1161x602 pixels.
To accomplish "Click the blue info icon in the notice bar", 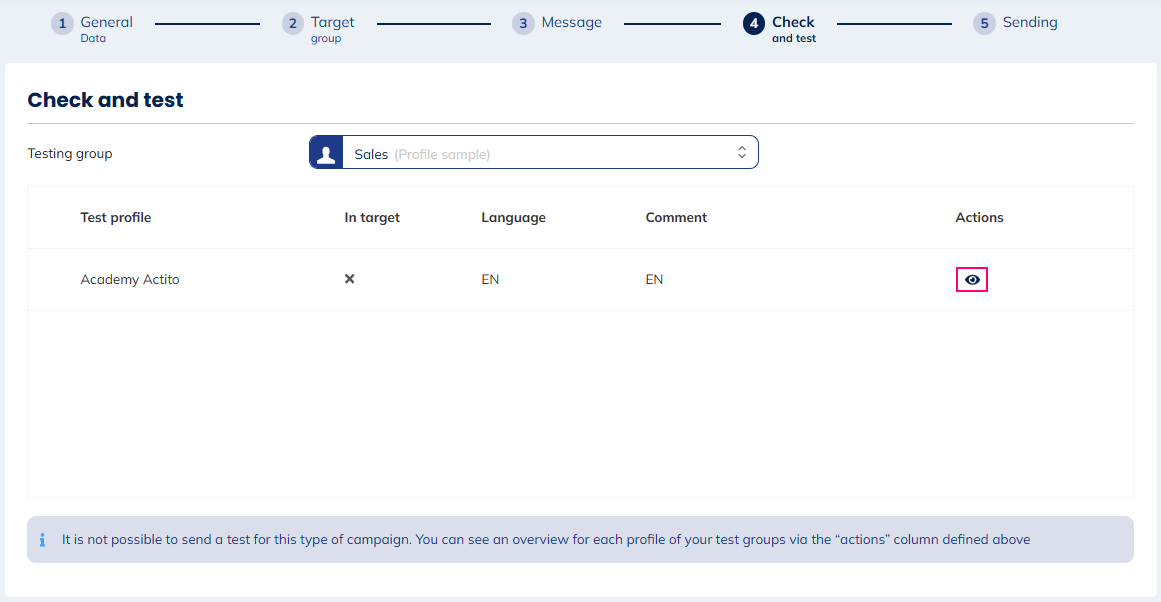I will (x=43, y=540).
